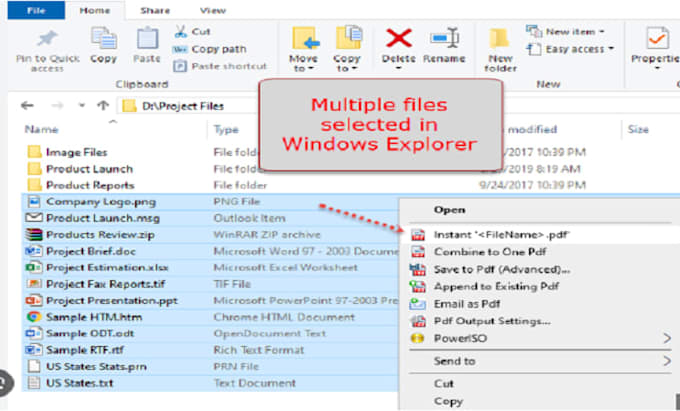Open Pdf Output Settings... menu entry
The height and width of the screenshot is (411, 680).
click(x=492, y=321)
